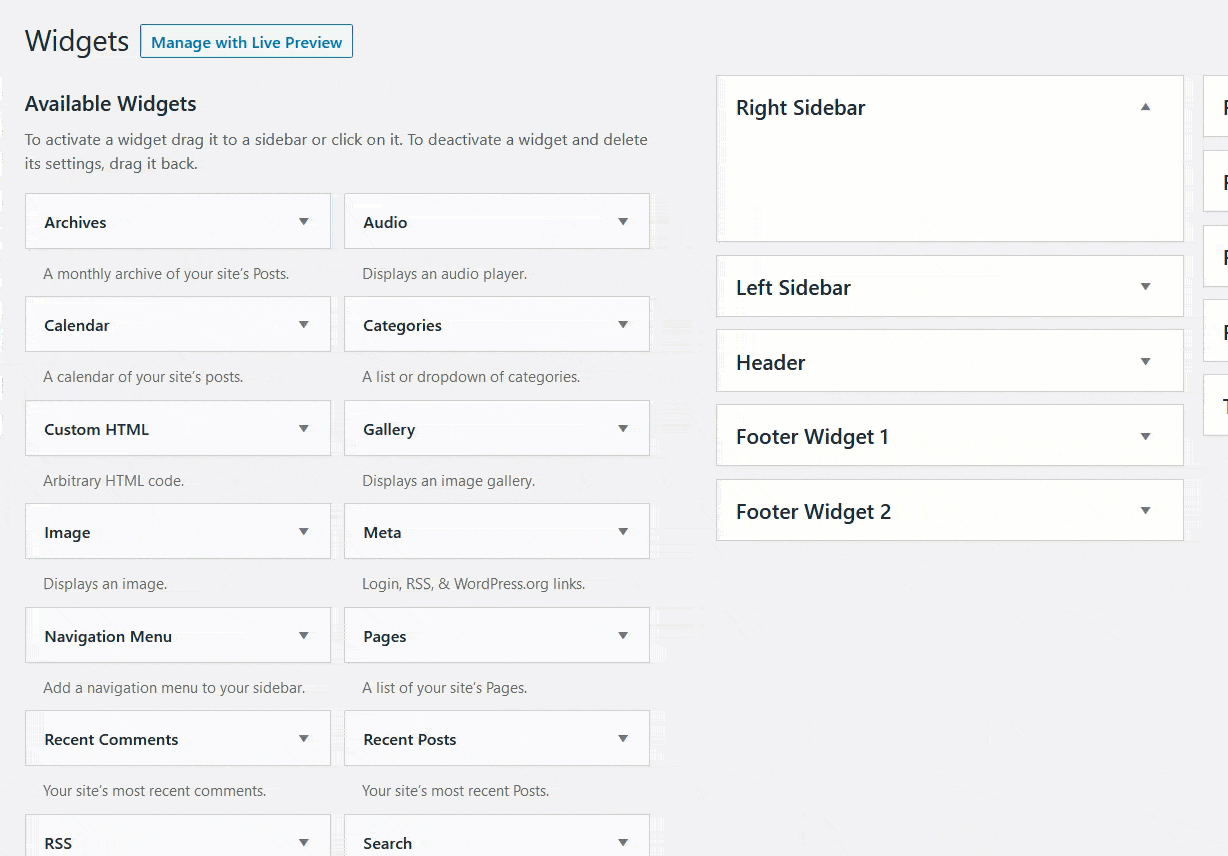
Task: Open the Search widget dropdown
Action: pos(623,842)
